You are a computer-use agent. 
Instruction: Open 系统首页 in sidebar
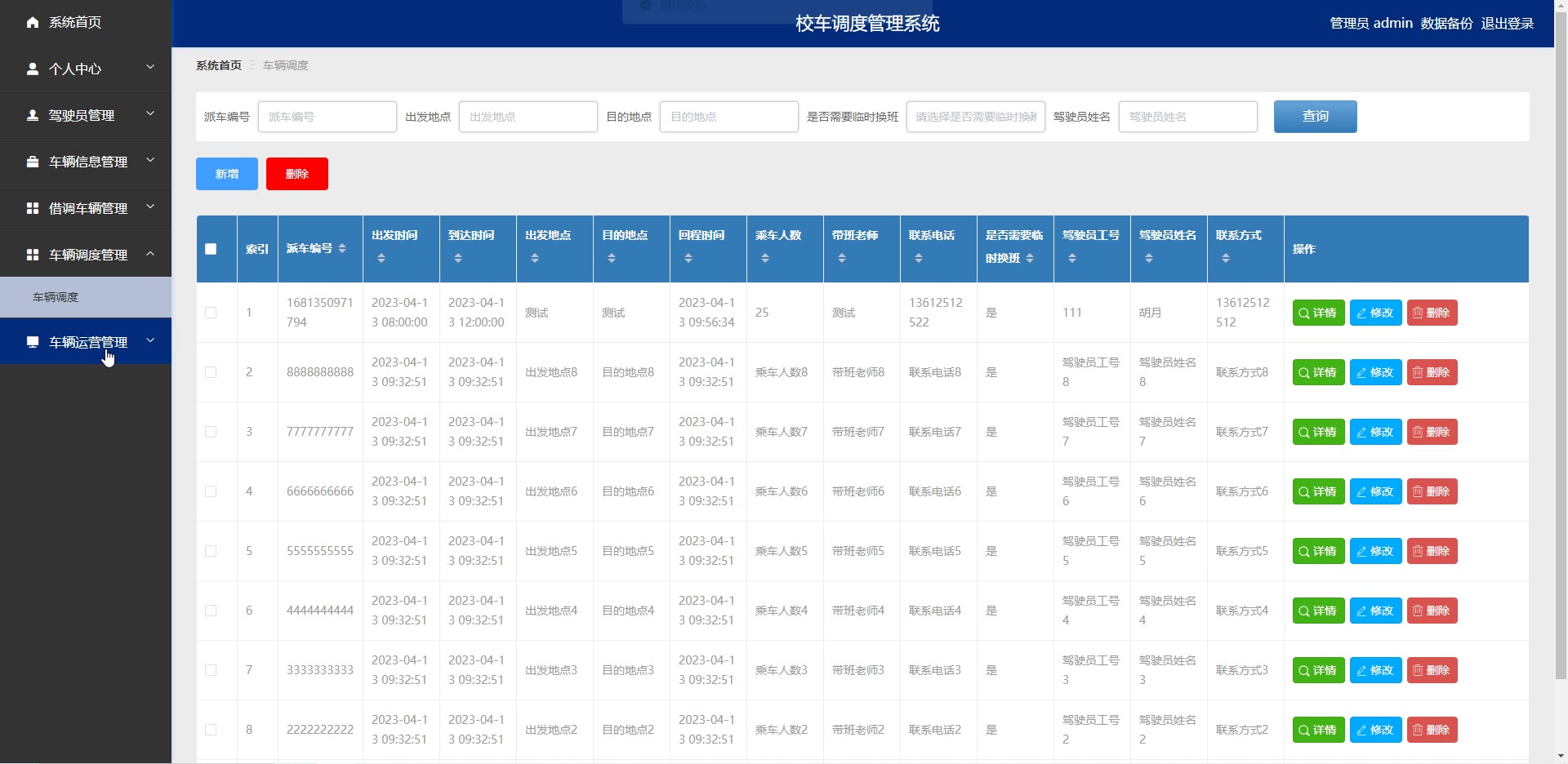click(86, 22)
